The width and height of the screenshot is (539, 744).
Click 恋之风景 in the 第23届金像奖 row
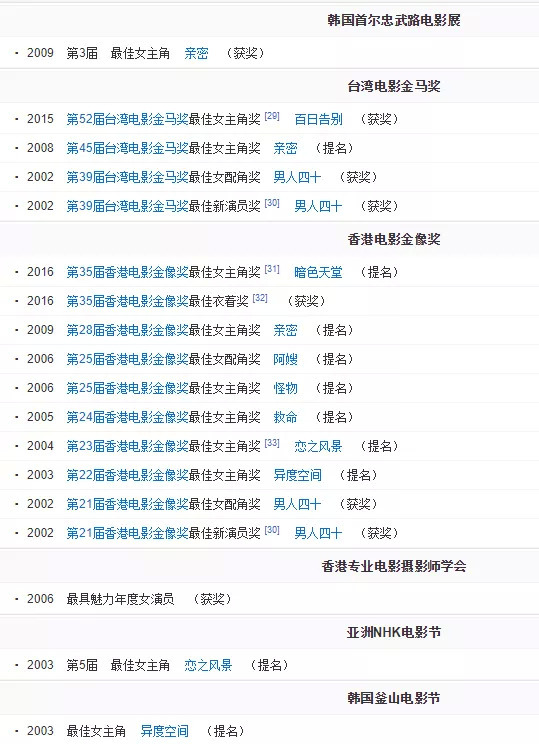[318, 446]
